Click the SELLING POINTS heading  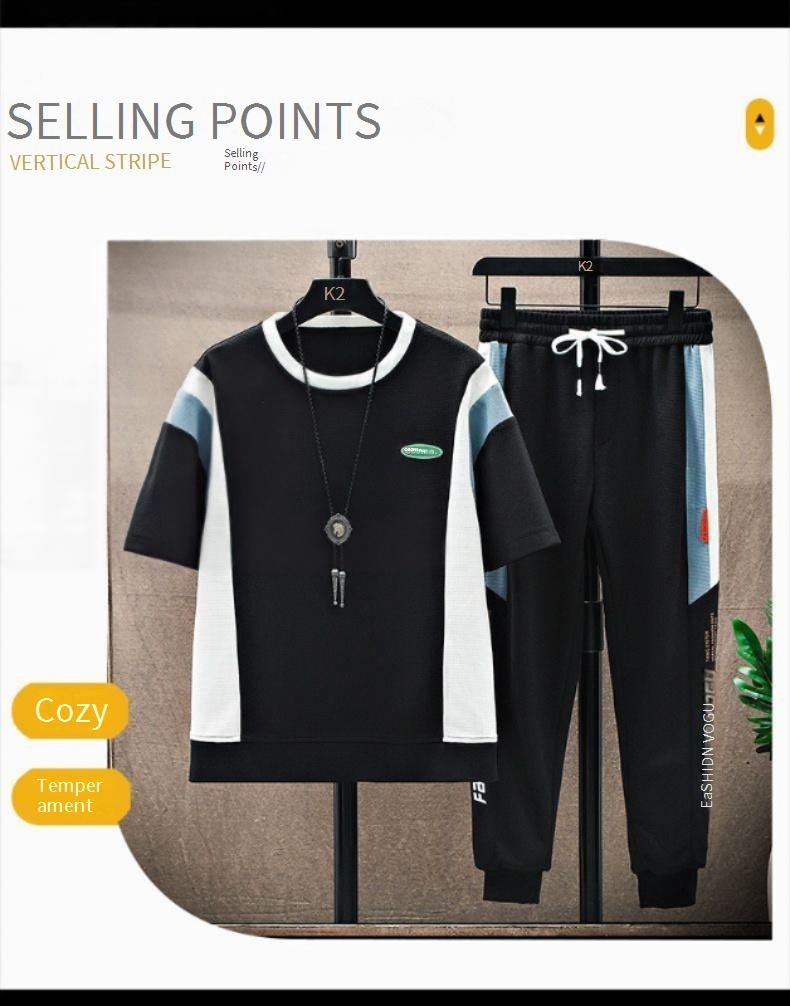coord(194,121)
